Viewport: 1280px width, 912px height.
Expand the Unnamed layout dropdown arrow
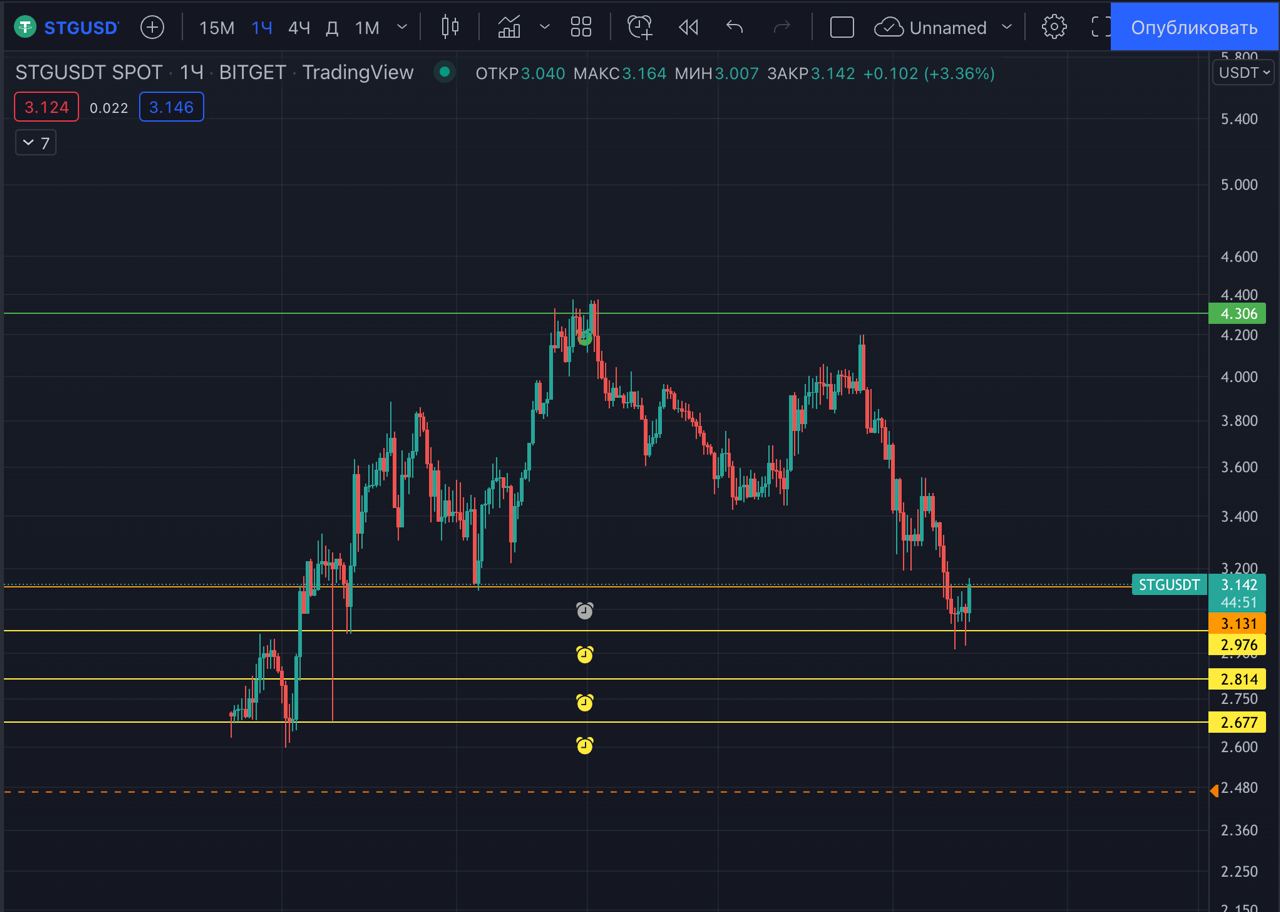1006,27
